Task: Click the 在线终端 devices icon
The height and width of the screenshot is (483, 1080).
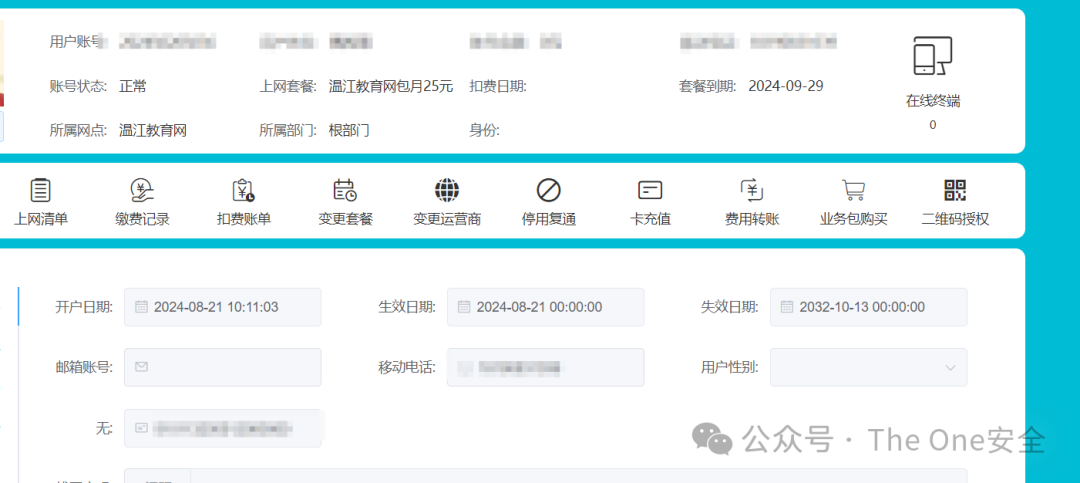Action: point(933,56)
